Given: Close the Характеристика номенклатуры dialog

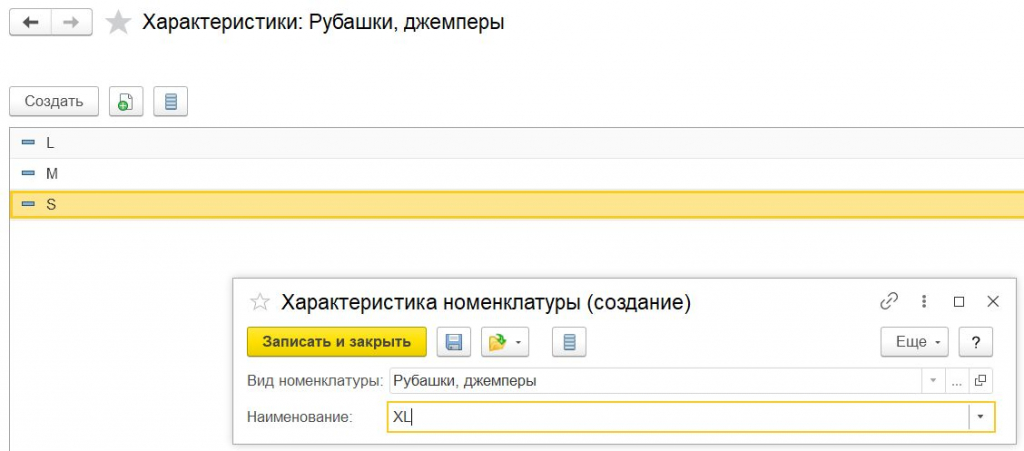Looking at the screenshot, I should [x=993, y=302].
